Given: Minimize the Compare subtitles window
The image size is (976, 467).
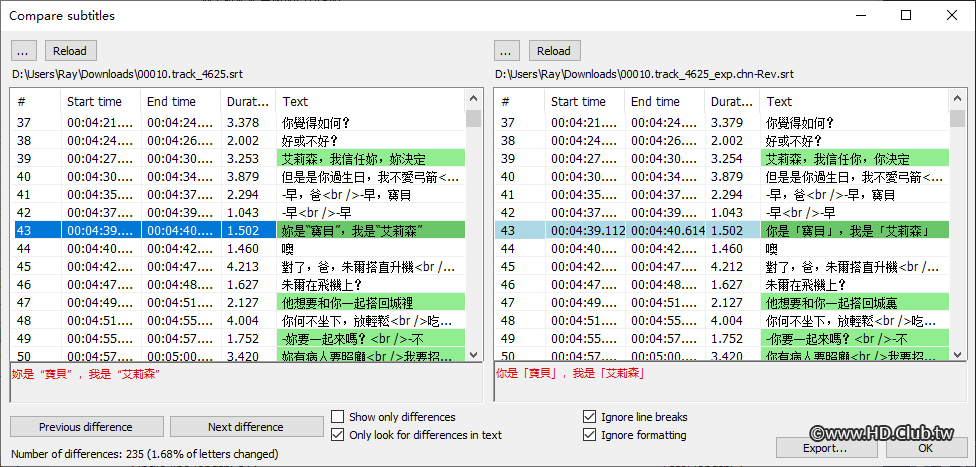Looking at the screenshot, I should (861, 16).
